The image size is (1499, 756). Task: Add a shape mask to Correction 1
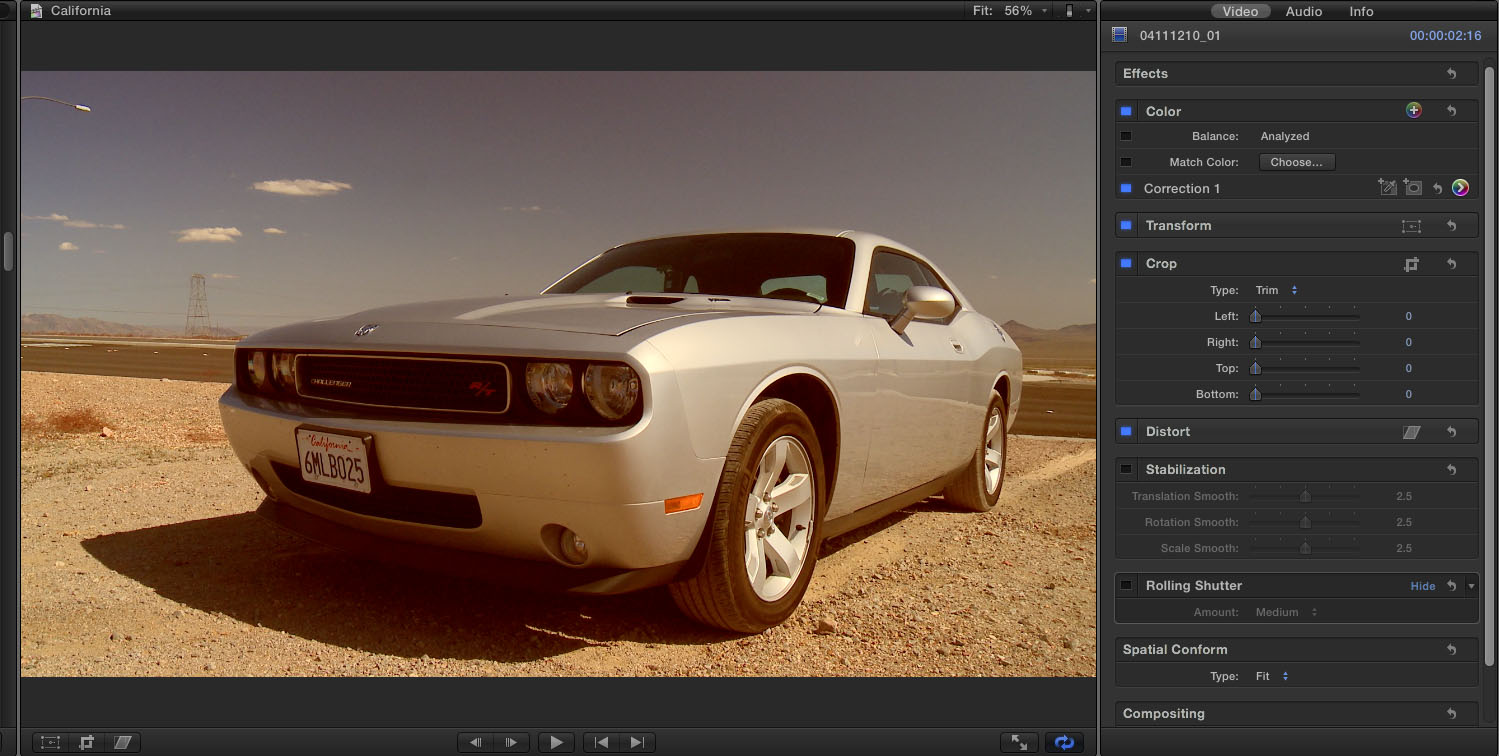pyautogui.click(x=1412, y=188)
